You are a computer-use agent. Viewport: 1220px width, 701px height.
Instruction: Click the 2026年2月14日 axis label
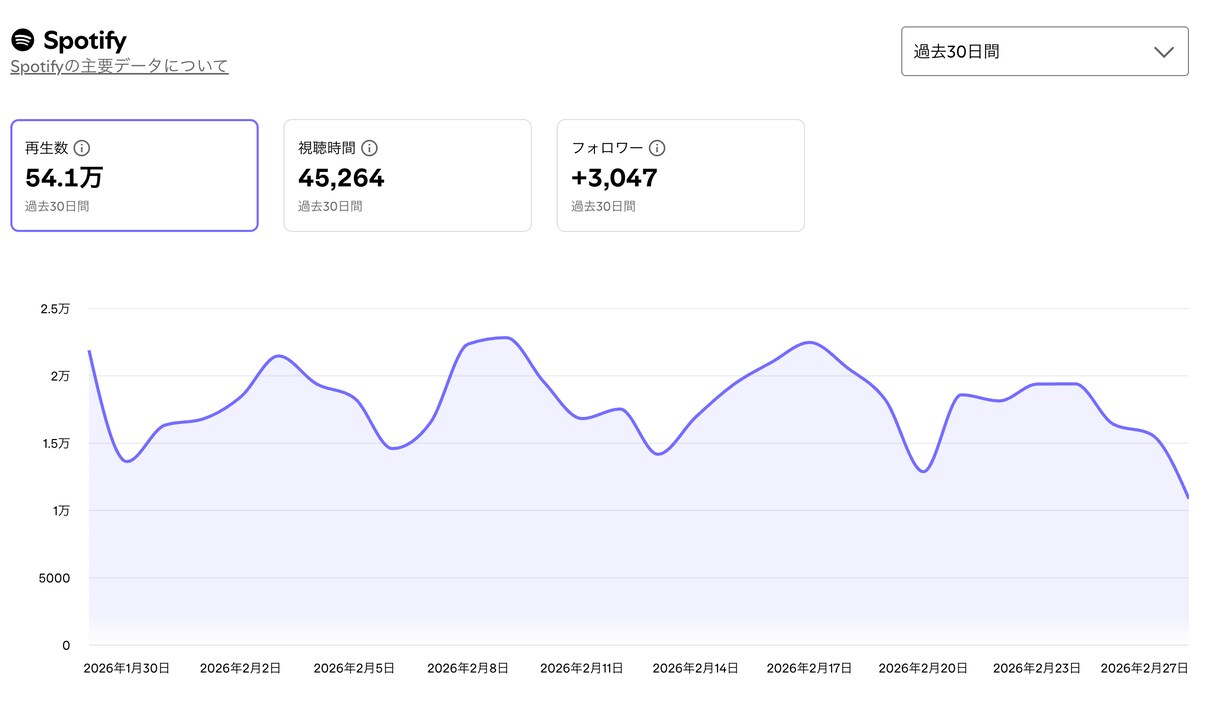pos(695,668)
